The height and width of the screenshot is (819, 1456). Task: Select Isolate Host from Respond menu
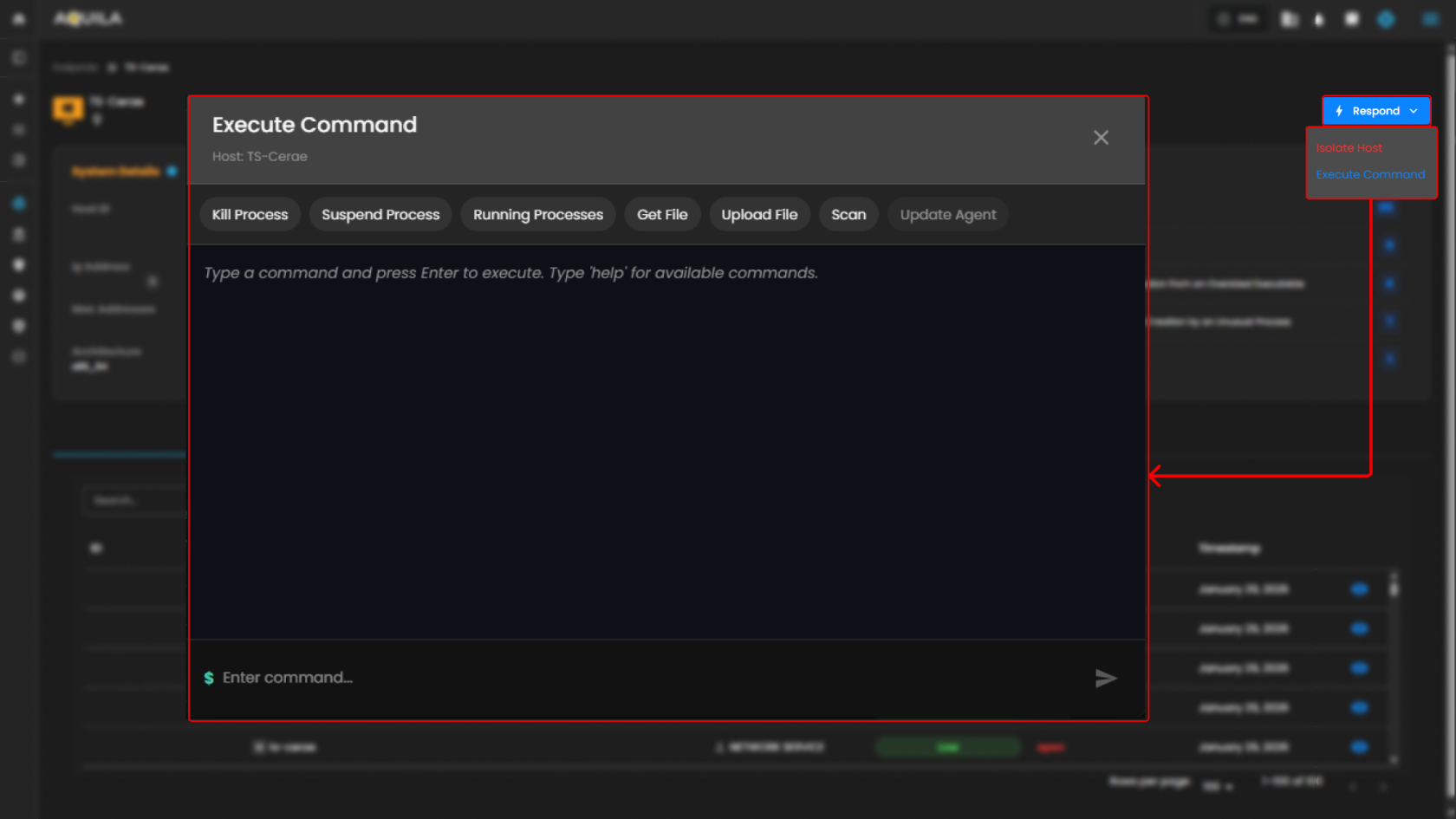click(x=1349, y=148)
